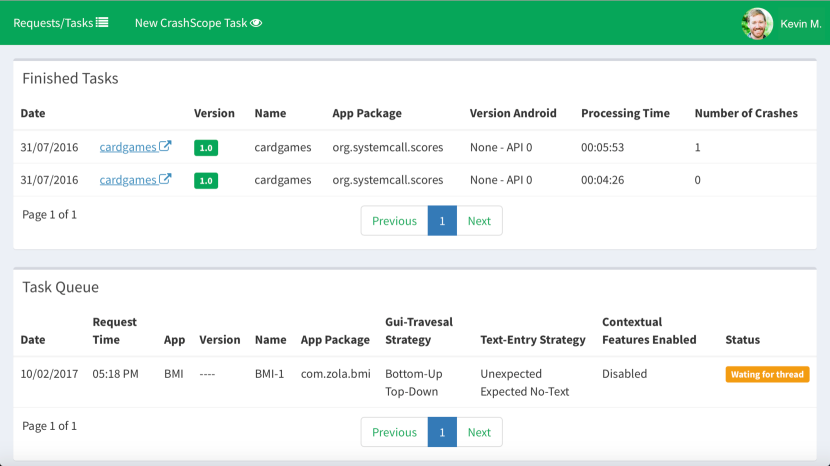This screenshot has height=466, width=830.
Task: Open first cardgames link in Finished Tasks
Action: click(x=128, y=147)
